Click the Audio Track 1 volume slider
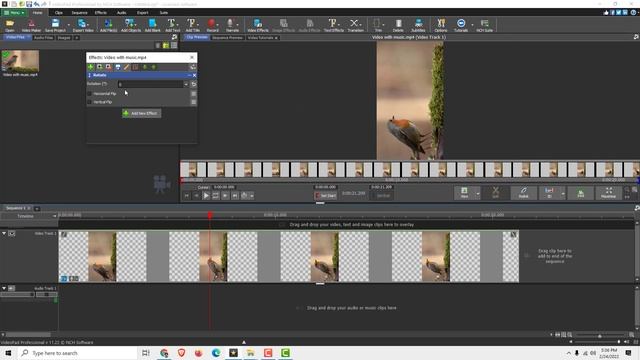 click(18, 294)
